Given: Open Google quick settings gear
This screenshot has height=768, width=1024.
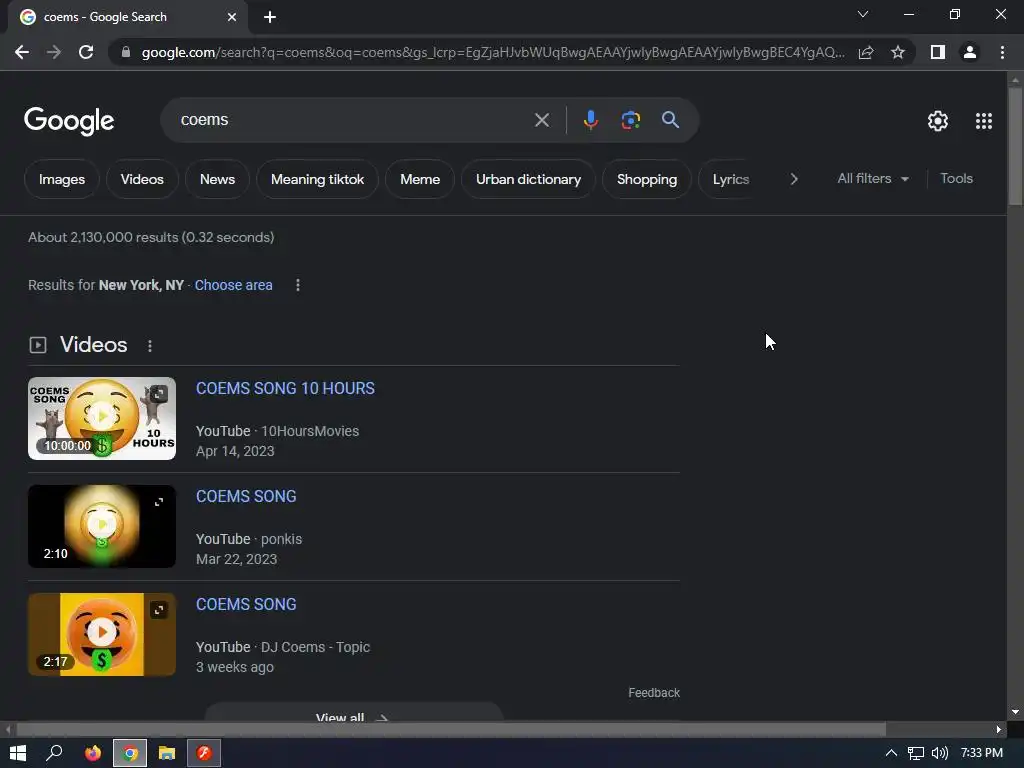Looking at the screenshot, I should pyautogui.click(x=938, y=121).
